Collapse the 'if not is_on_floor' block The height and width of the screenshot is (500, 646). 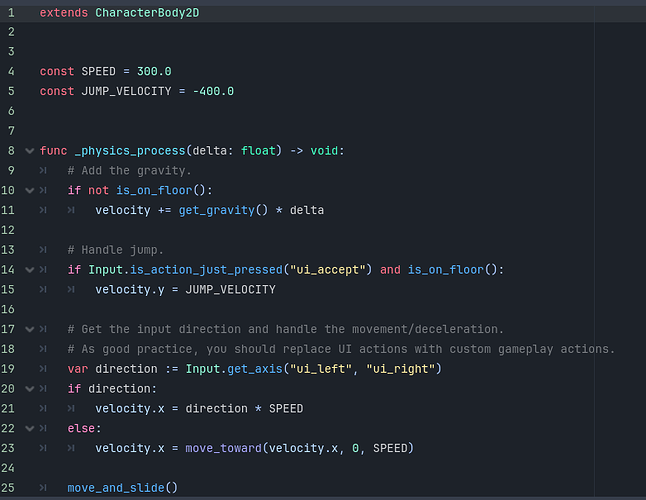[29, 191]
